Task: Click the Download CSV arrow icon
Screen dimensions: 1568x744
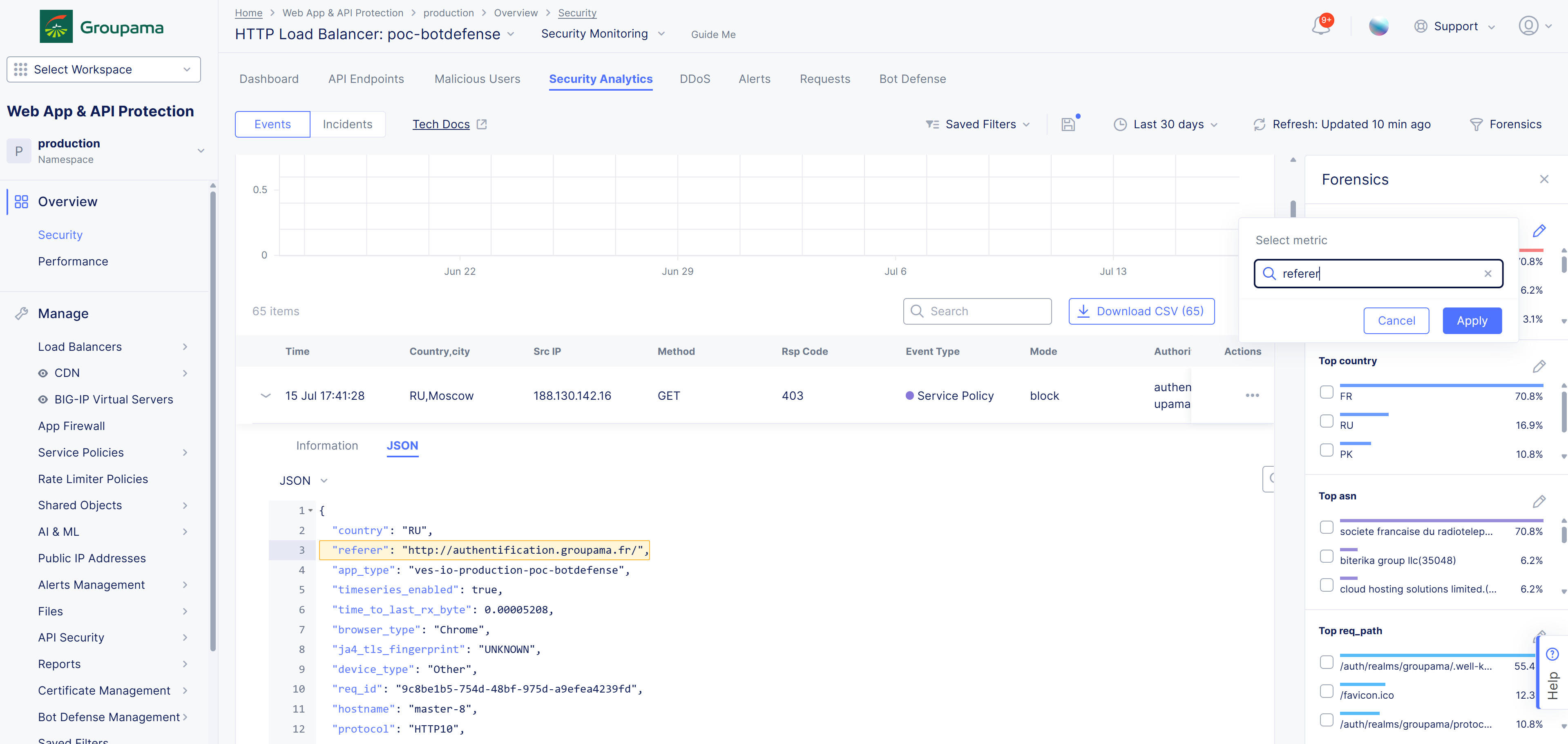Action: (x=1083, y=311)
